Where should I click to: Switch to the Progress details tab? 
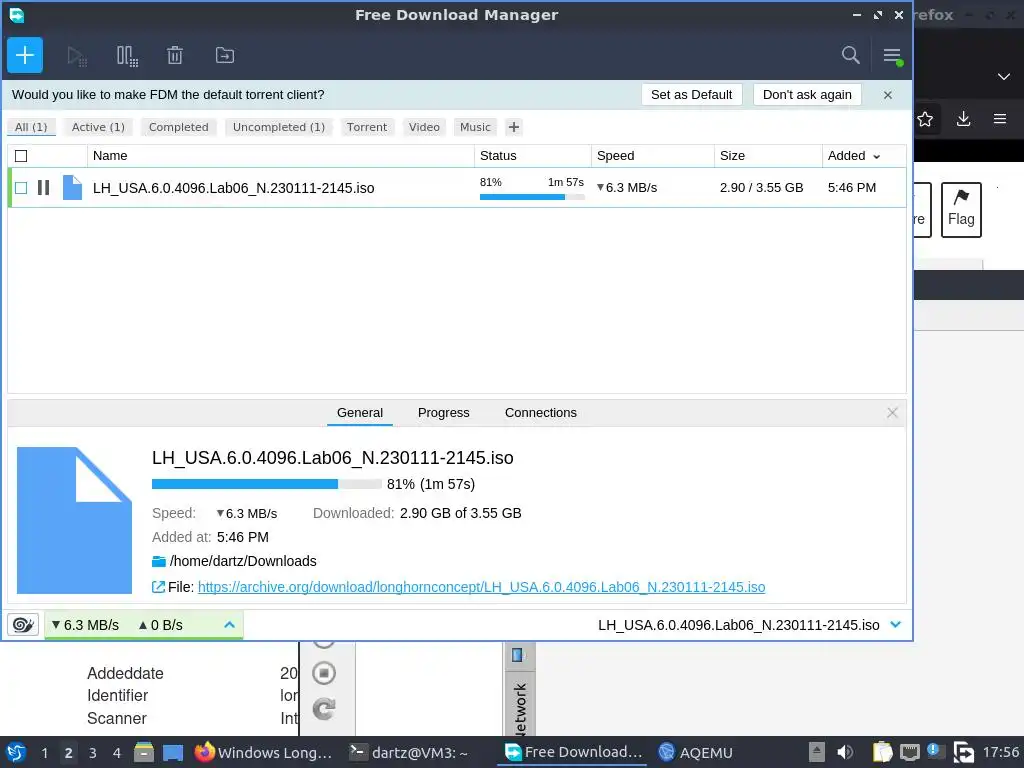[x=443, y=413]
